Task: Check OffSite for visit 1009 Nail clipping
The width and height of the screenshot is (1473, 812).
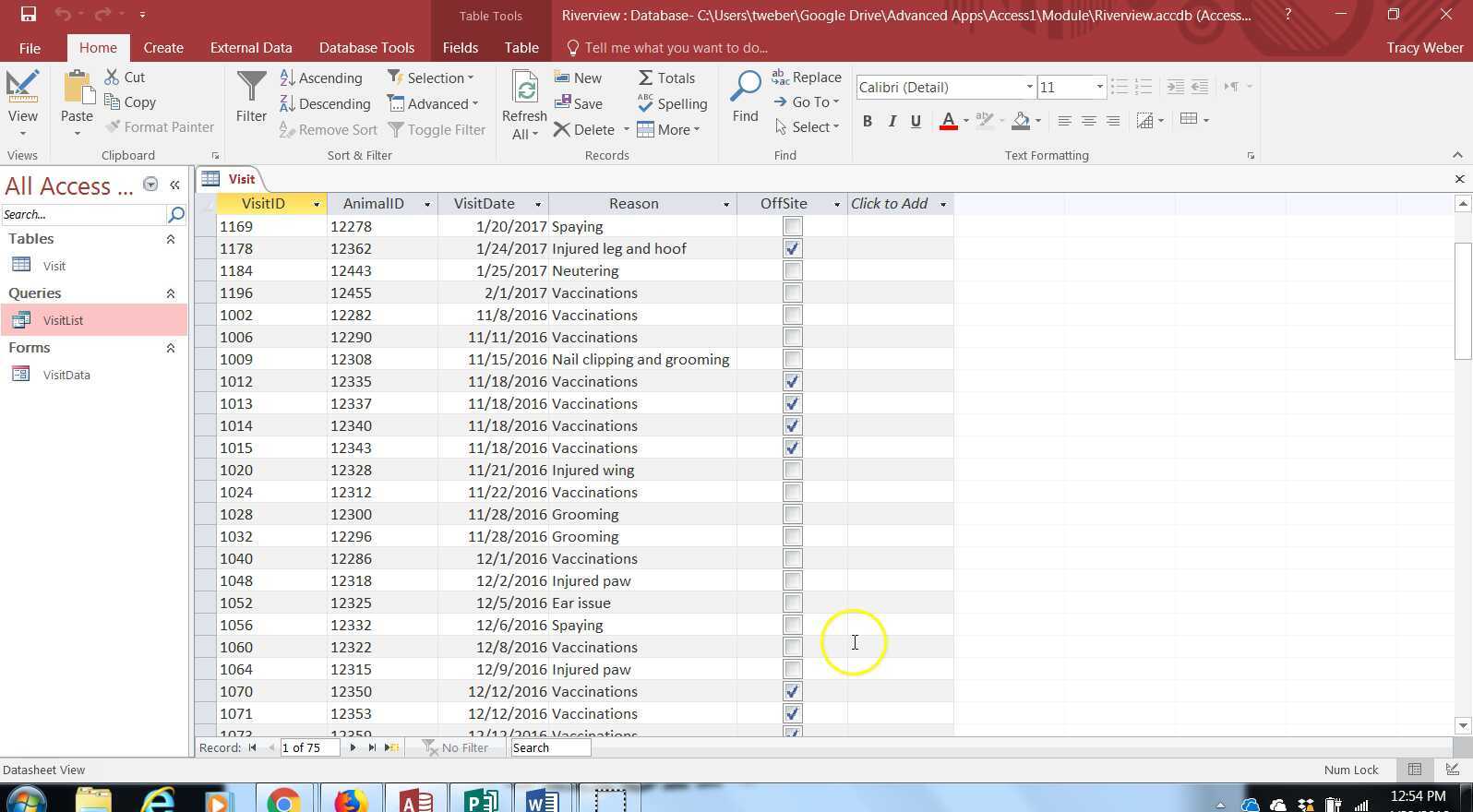Action: (792, 359)
